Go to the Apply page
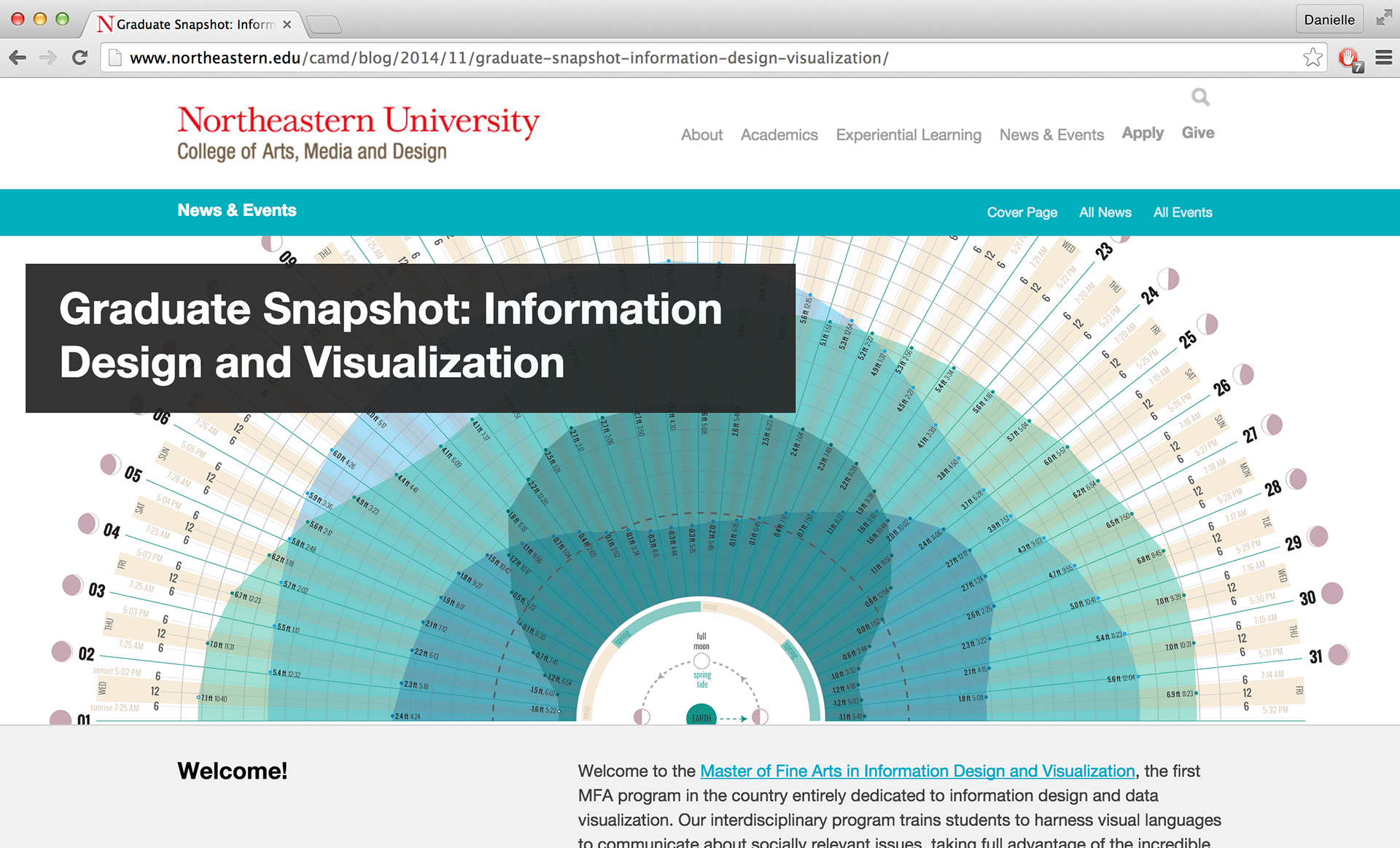1400x848 pixels. coord(1142,133)
